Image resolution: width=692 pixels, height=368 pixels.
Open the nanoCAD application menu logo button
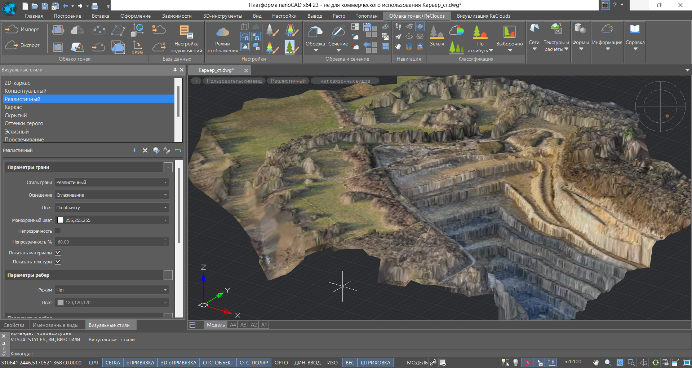click(9, 8)
